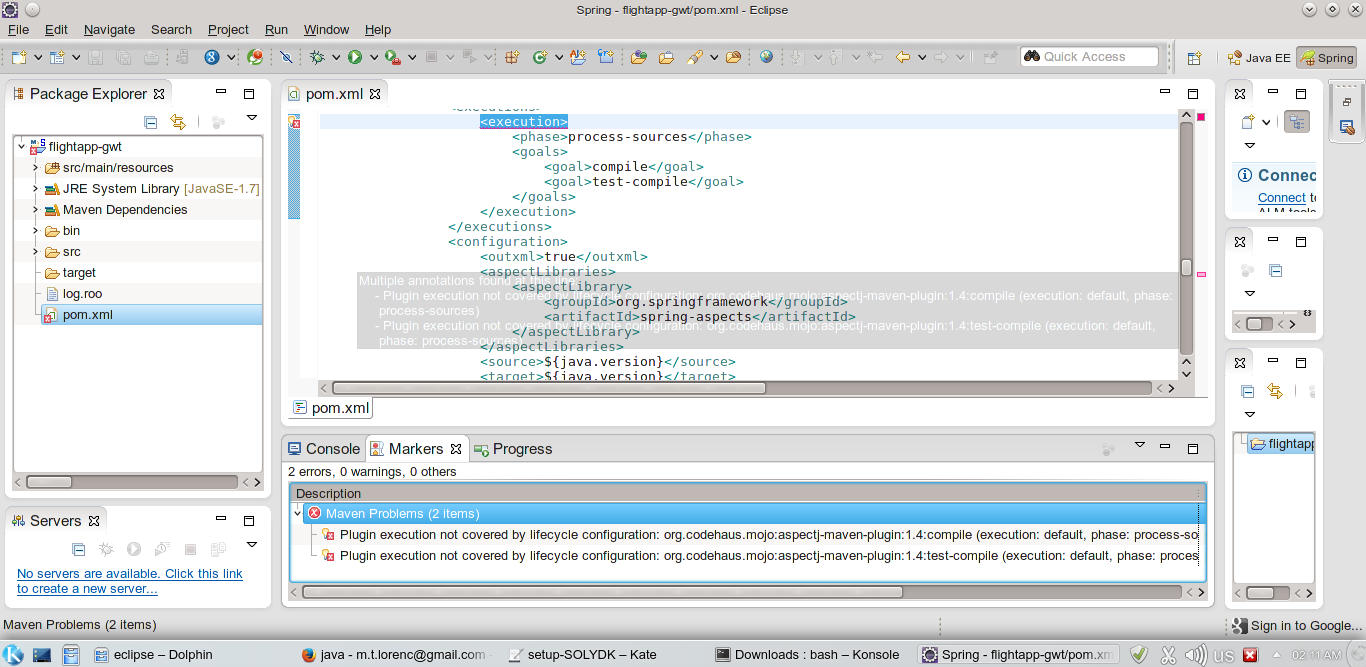Open Downloads : bash – Konsole taskbar entry
The image size is (1366, 667).
click(x=807, y=655)
